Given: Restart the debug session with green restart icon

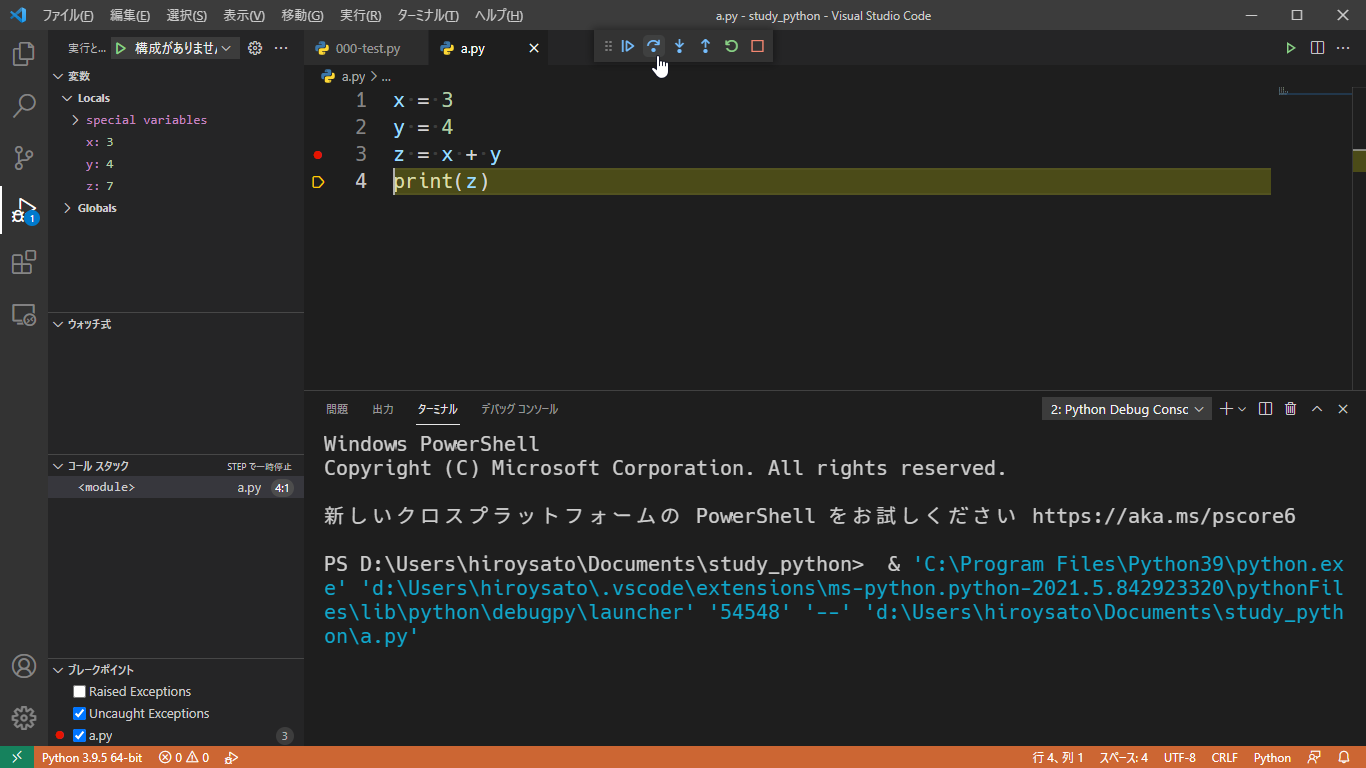Looking at the screenshot, I should point(731,46).
